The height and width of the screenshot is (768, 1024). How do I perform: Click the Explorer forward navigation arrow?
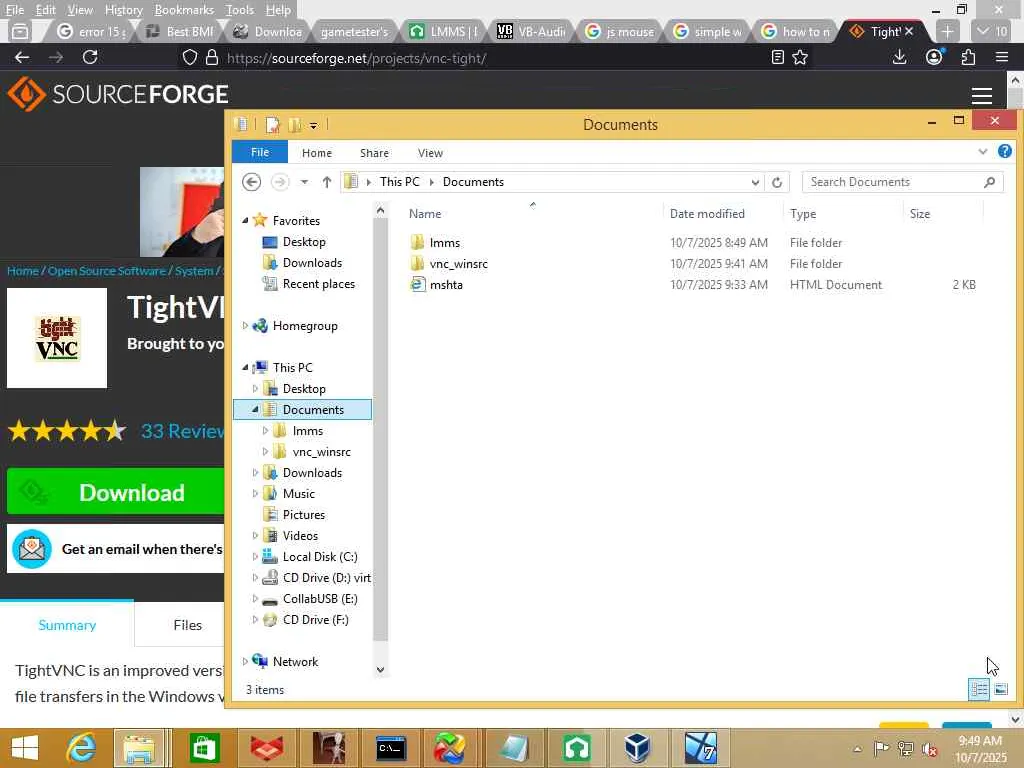(x=280, y=182)
